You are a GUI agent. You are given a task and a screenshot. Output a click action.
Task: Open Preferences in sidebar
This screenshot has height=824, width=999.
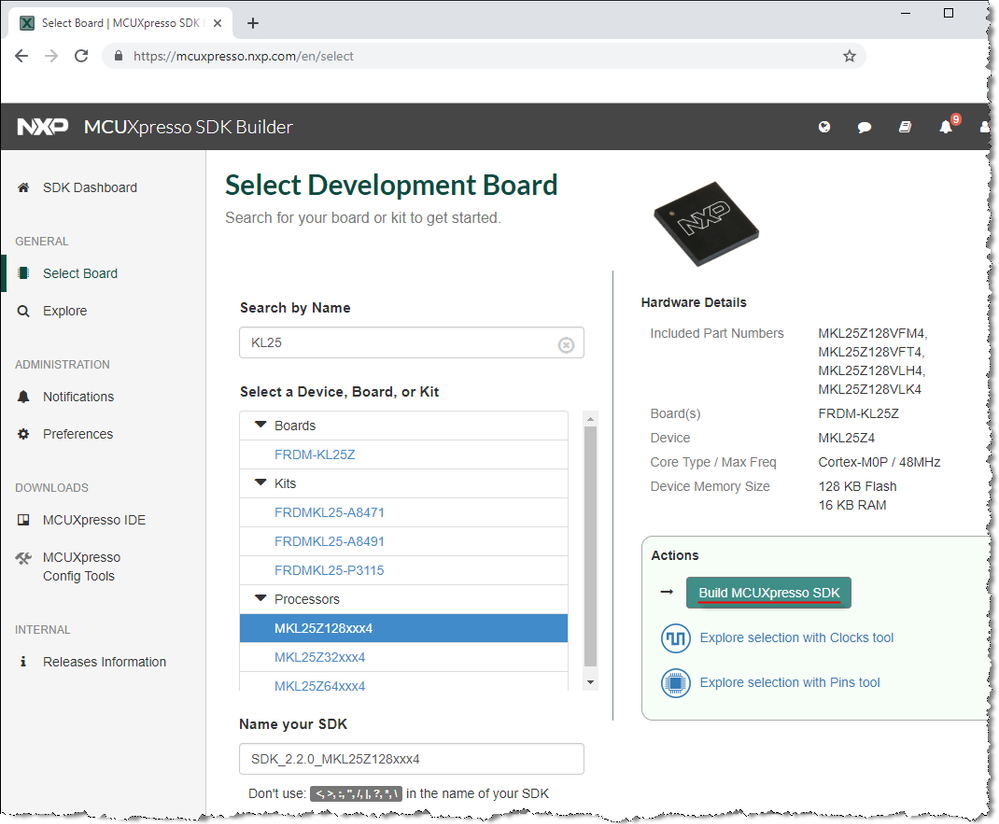(x=78, y=434)
